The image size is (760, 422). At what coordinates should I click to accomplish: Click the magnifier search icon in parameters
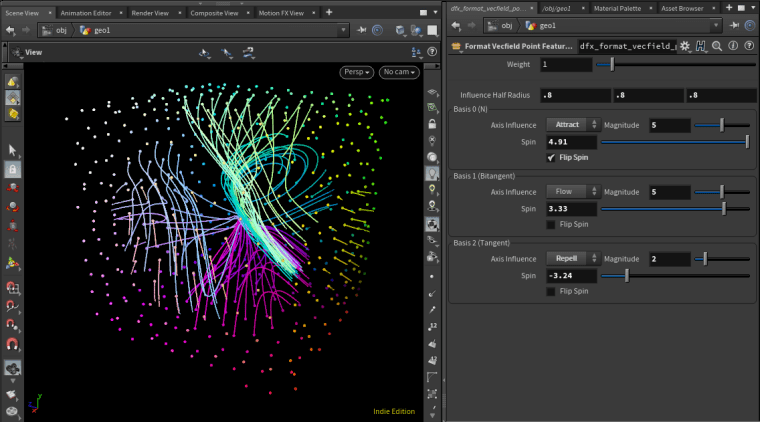click(x=717, y=46)
